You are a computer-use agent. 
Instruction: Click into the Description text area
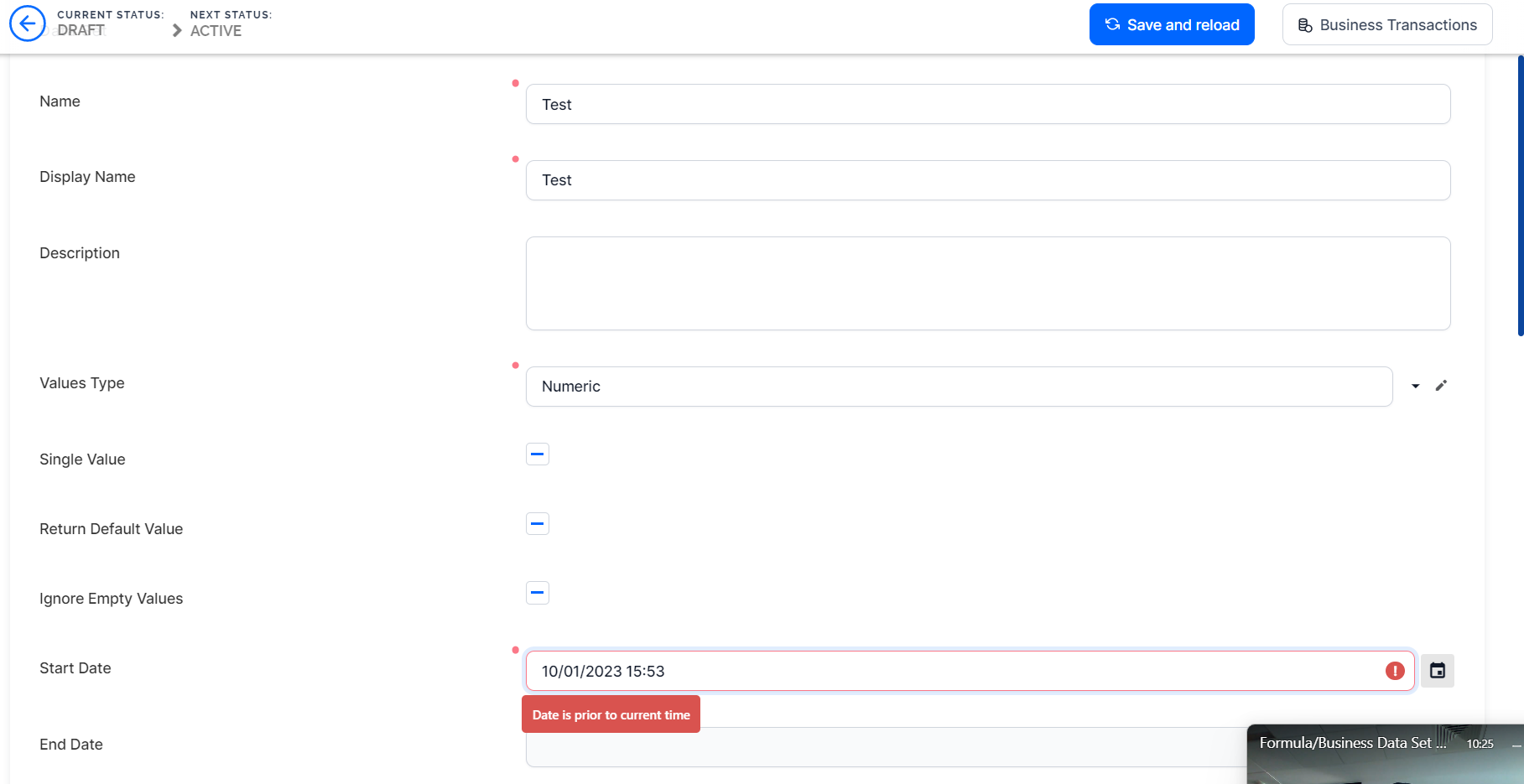[x=987, y=283]
